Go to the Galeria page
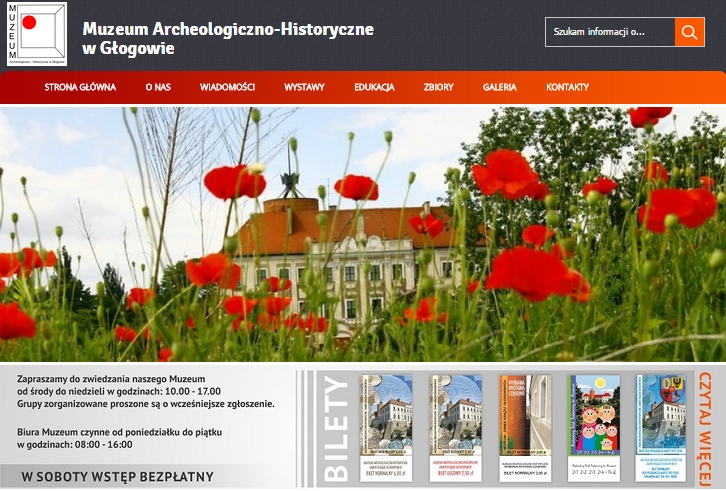The image size is (726, 491). click(x=500, y=87)
